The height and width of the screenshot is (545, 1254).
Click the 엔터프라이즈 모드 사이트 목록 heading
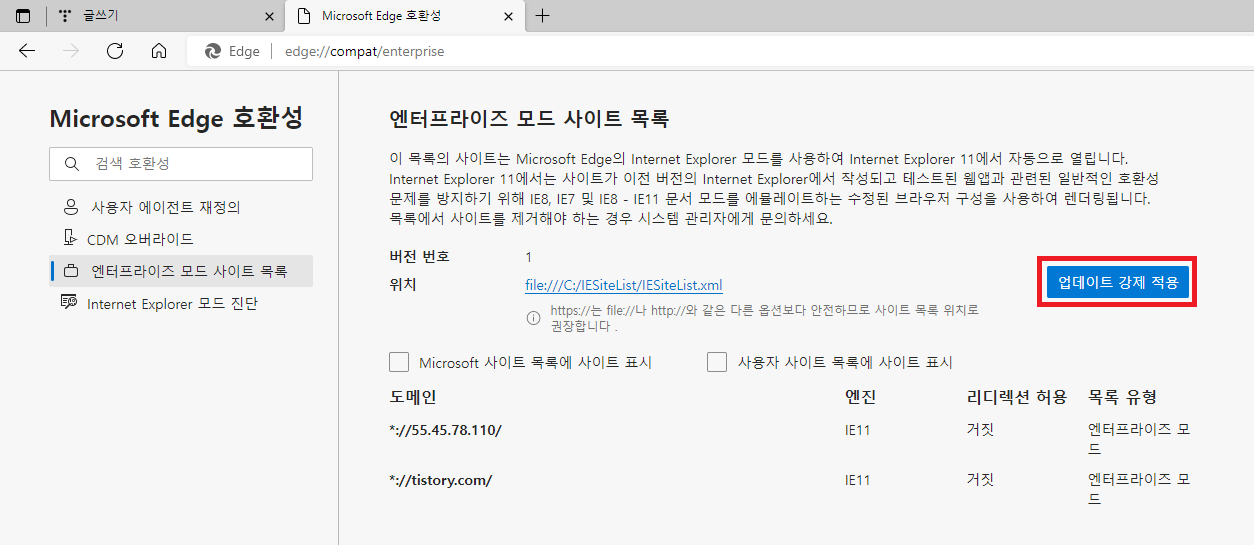tap(528, 119)
